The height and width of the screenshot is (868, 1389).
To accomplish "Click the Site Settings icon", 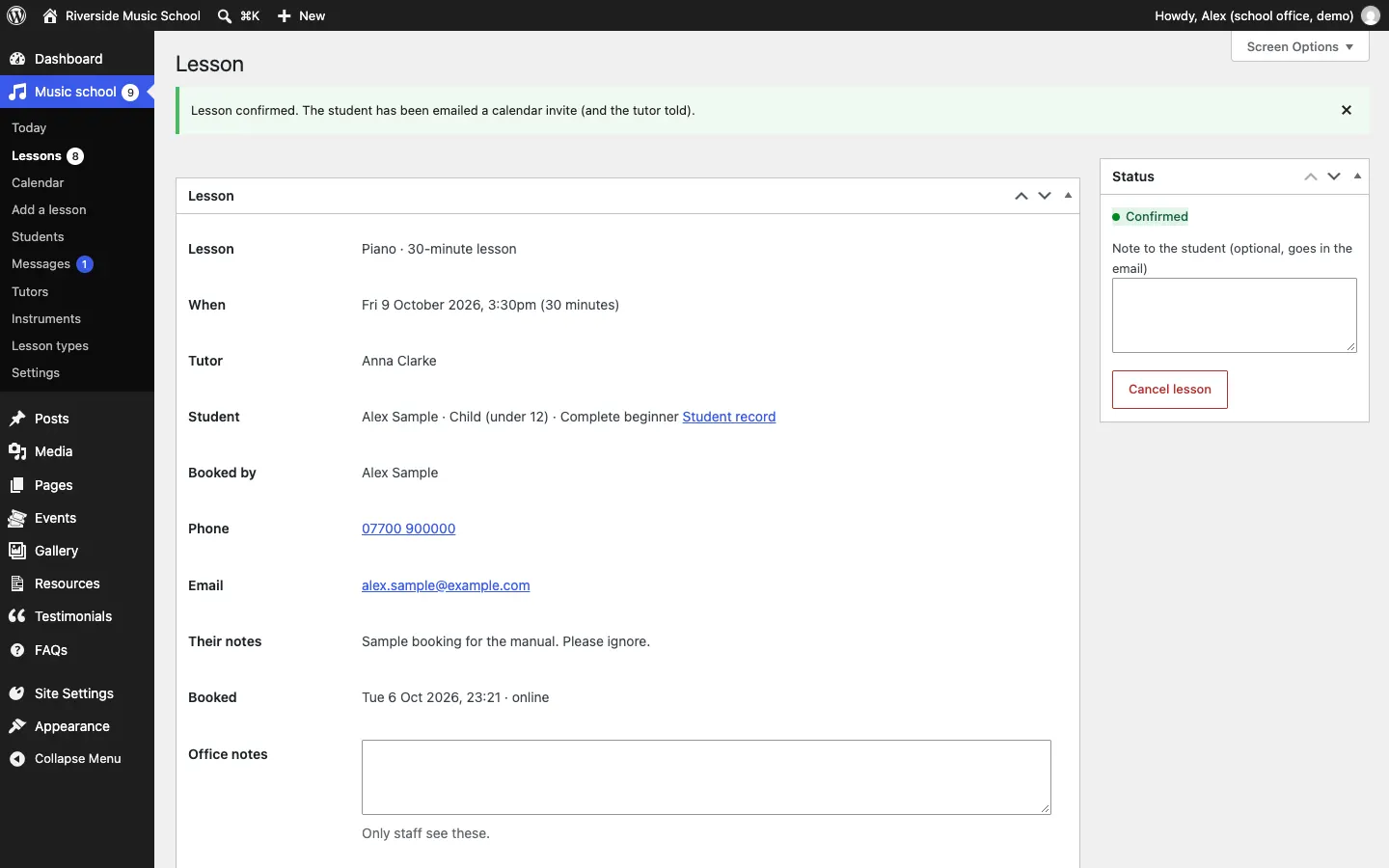I will tap(17, 693).
